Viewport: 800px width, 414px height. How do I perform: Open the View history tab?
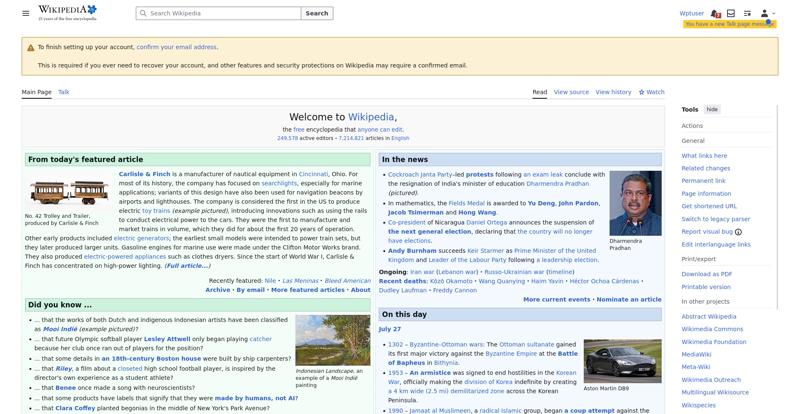point(613,92)
